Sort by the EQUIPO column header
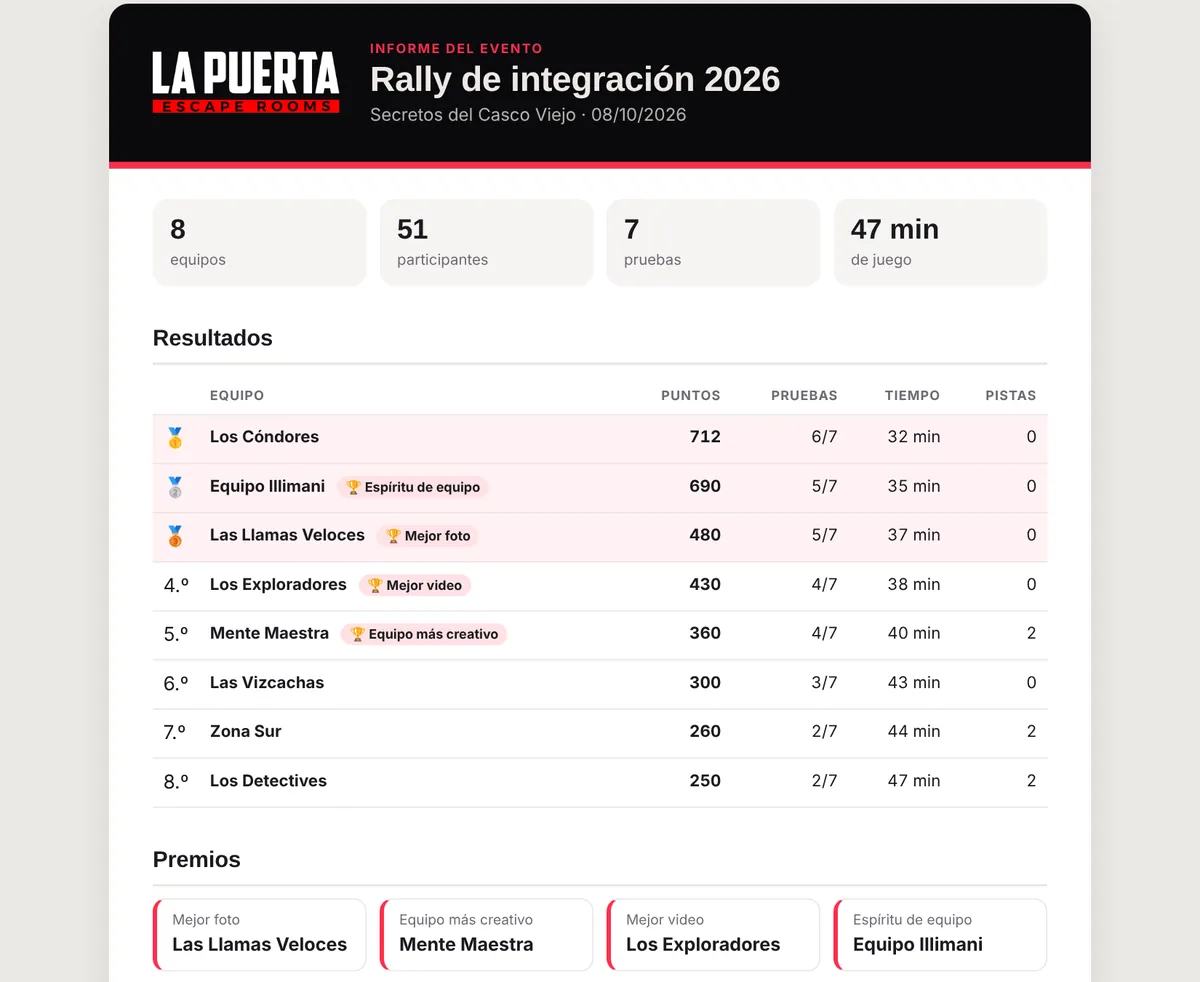 point(237,395)
